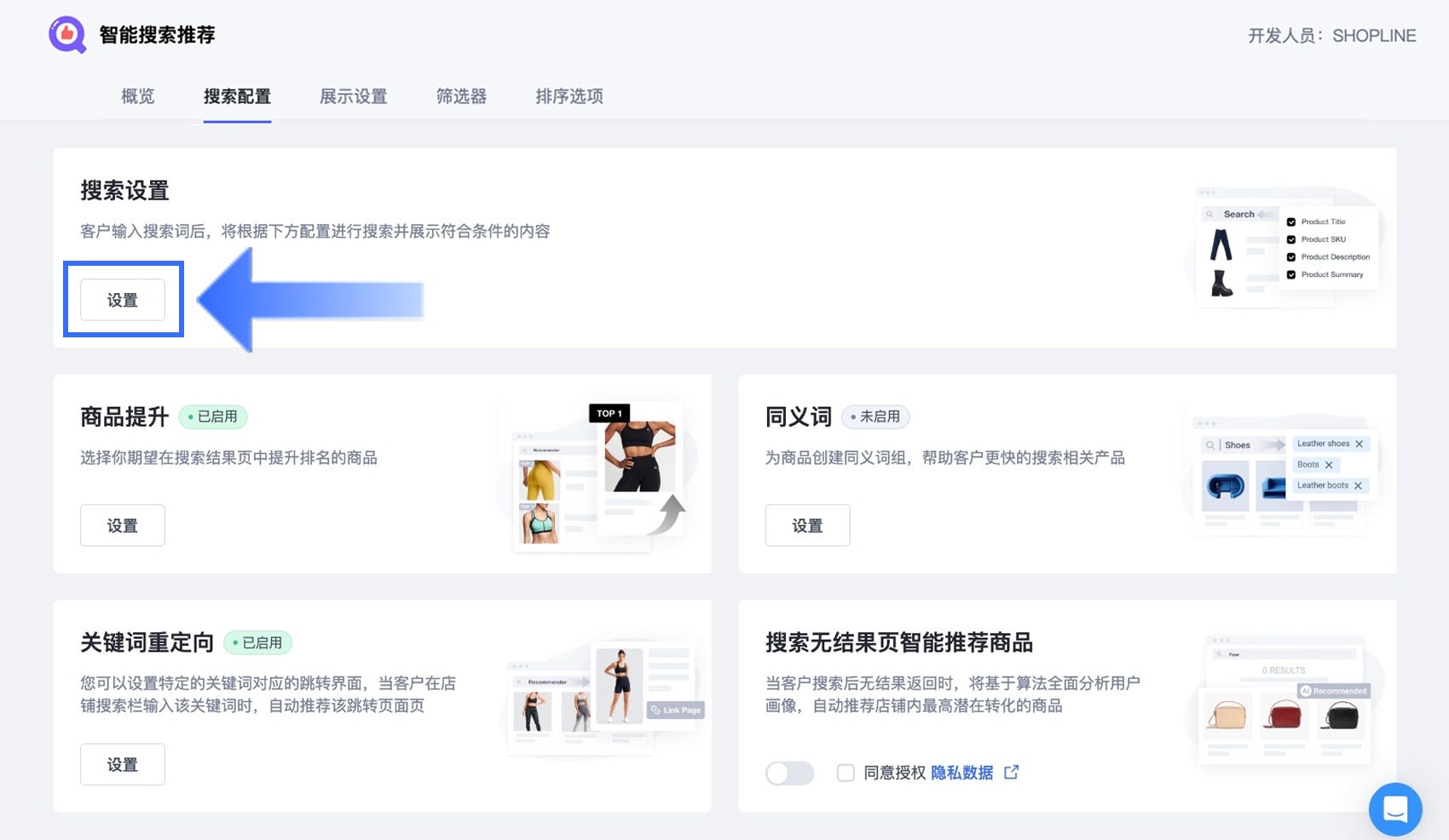This screenshot has width=1449, height=840.
Task: Click the recommended bags illustration
Action: tap(1284, 700)
